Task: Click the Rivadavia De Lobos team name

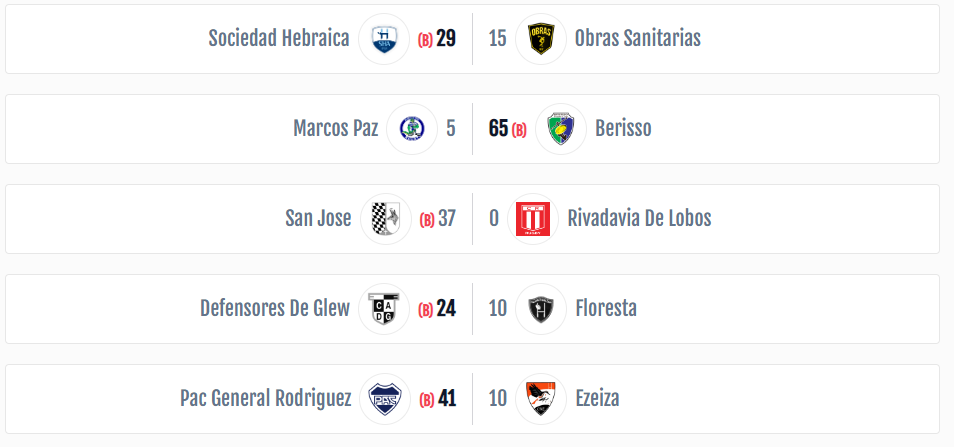Action: [639, 218]
